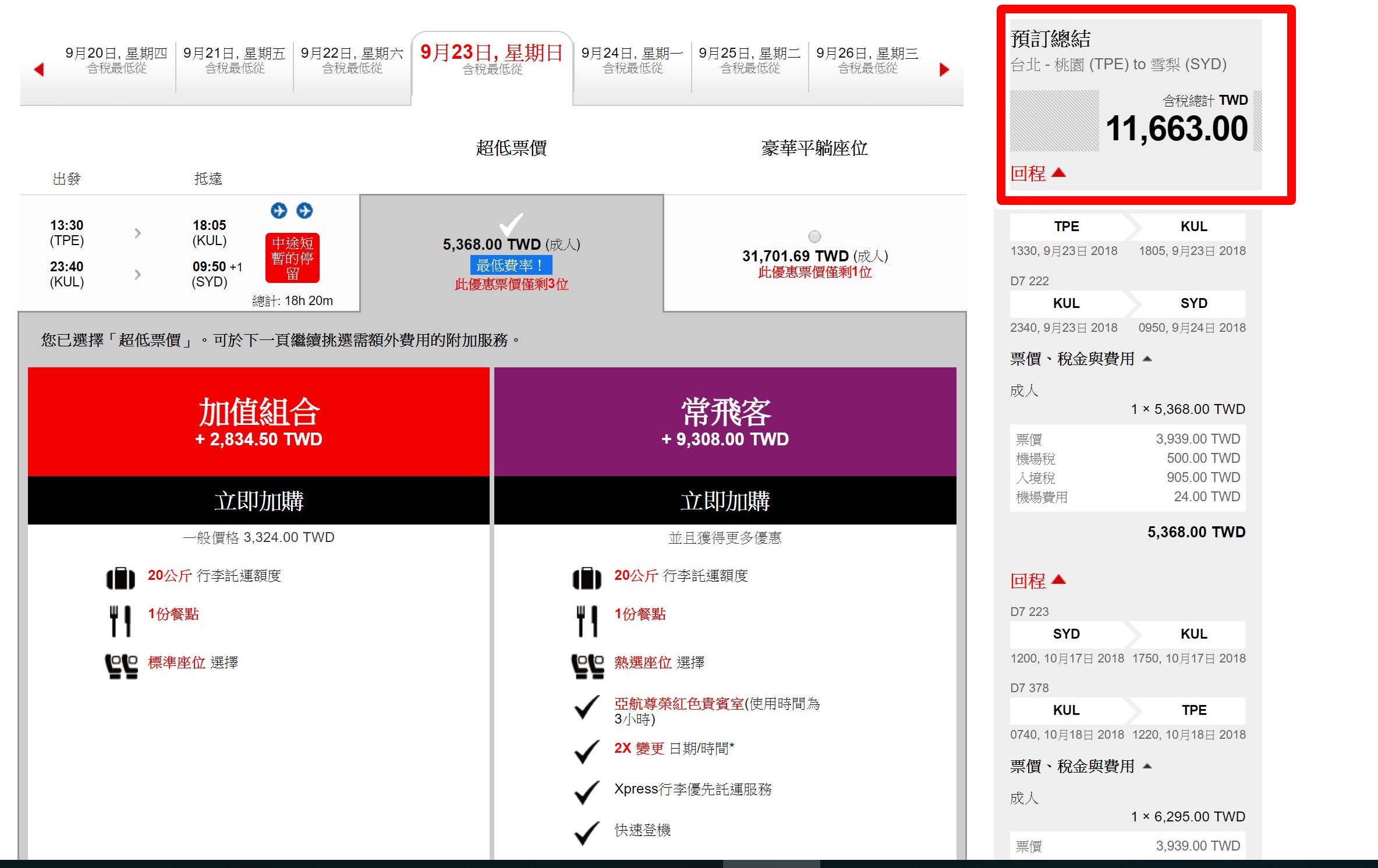The height and width of the screenshot is (868, 1378).
Task: Click checkmark beside 快速登機
Action: click(587, 832)
